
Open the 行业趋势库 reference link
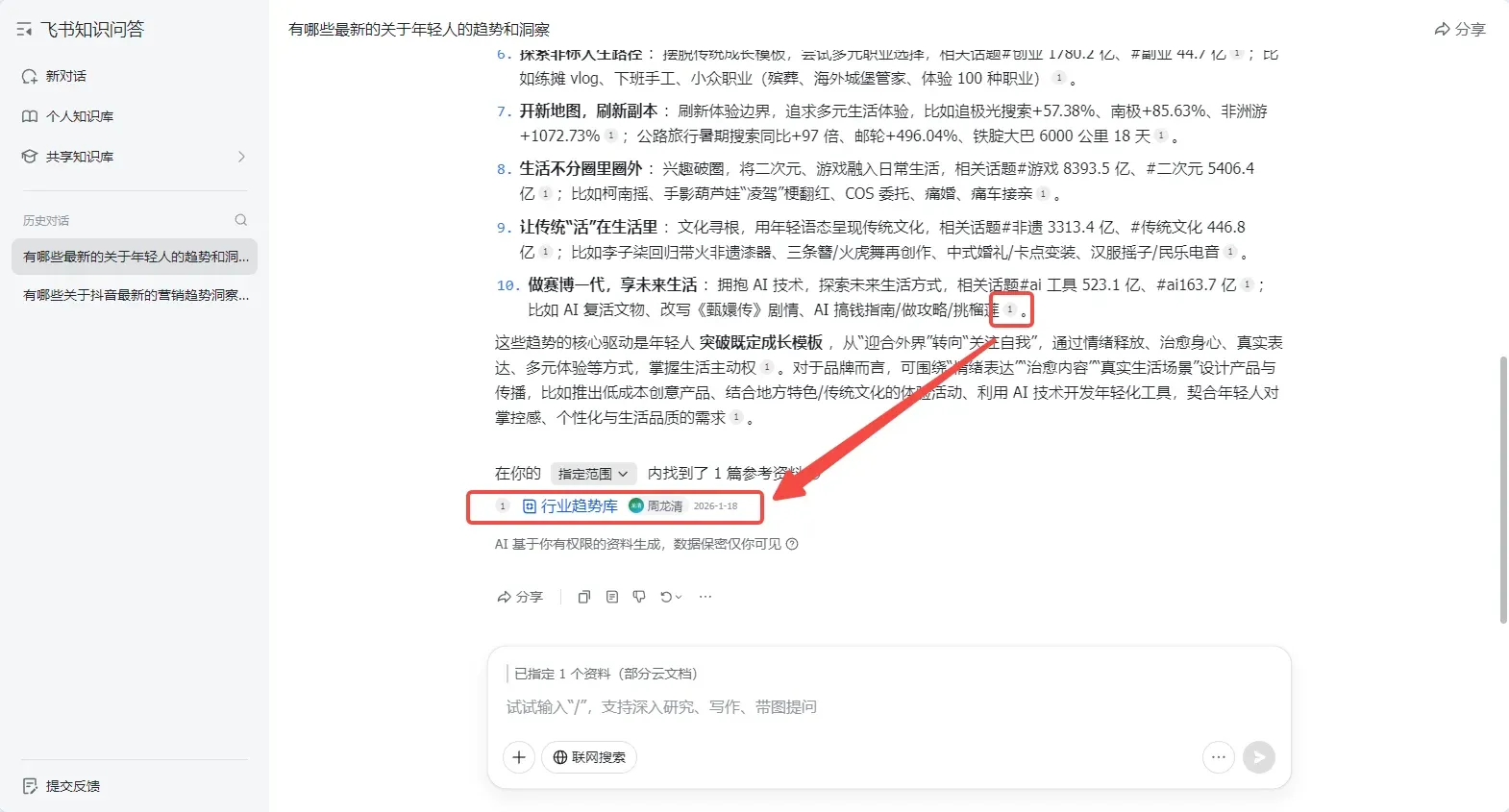[570, 506]
